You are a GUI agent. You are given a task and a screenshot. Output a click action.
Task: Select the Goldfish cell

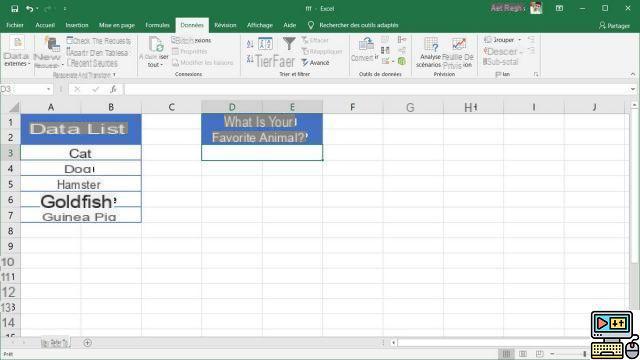81,200
